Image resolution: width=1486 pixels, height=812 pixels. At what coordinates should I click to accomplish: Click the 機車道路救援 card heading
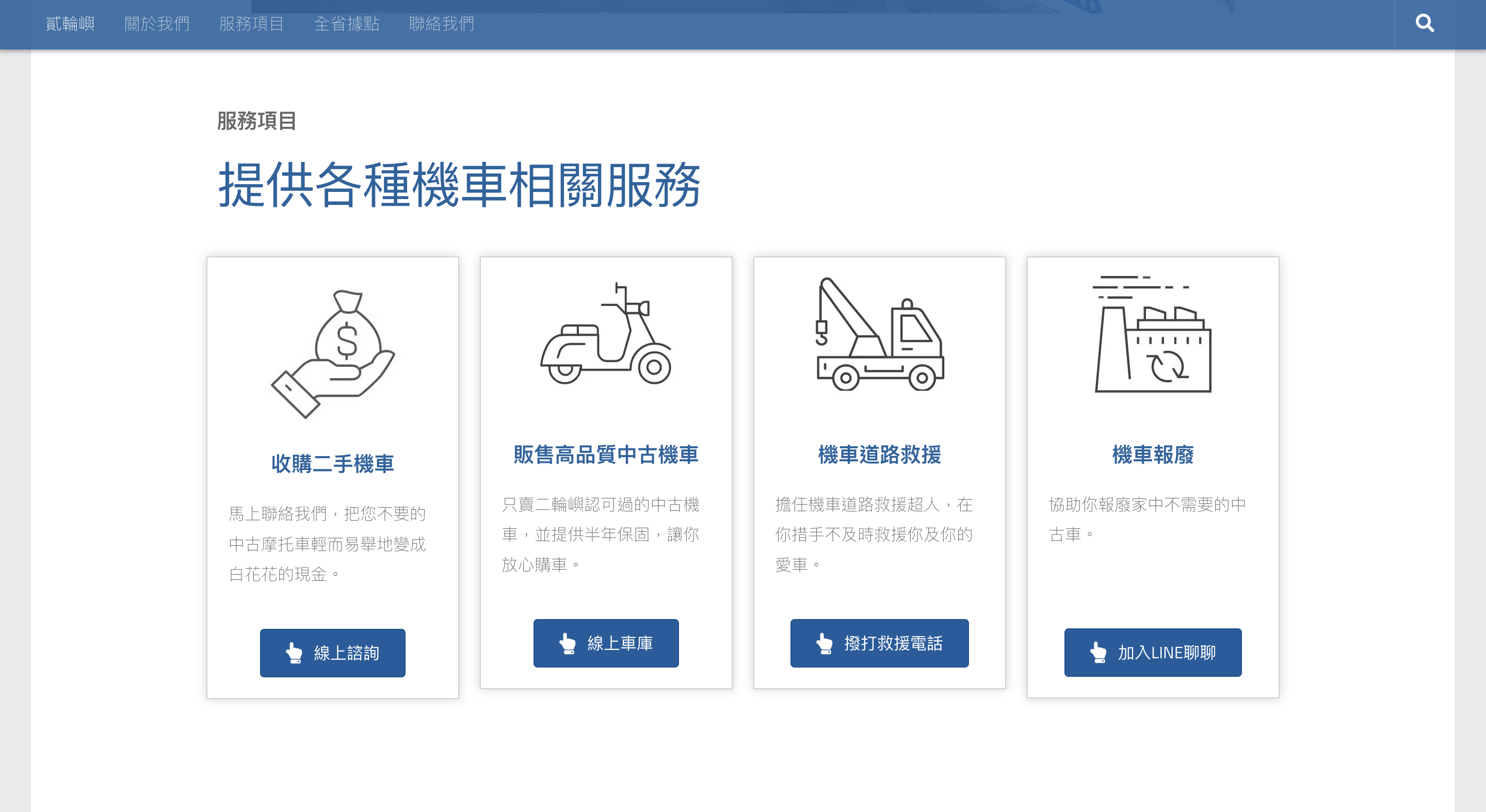click(x=879, y=454)
